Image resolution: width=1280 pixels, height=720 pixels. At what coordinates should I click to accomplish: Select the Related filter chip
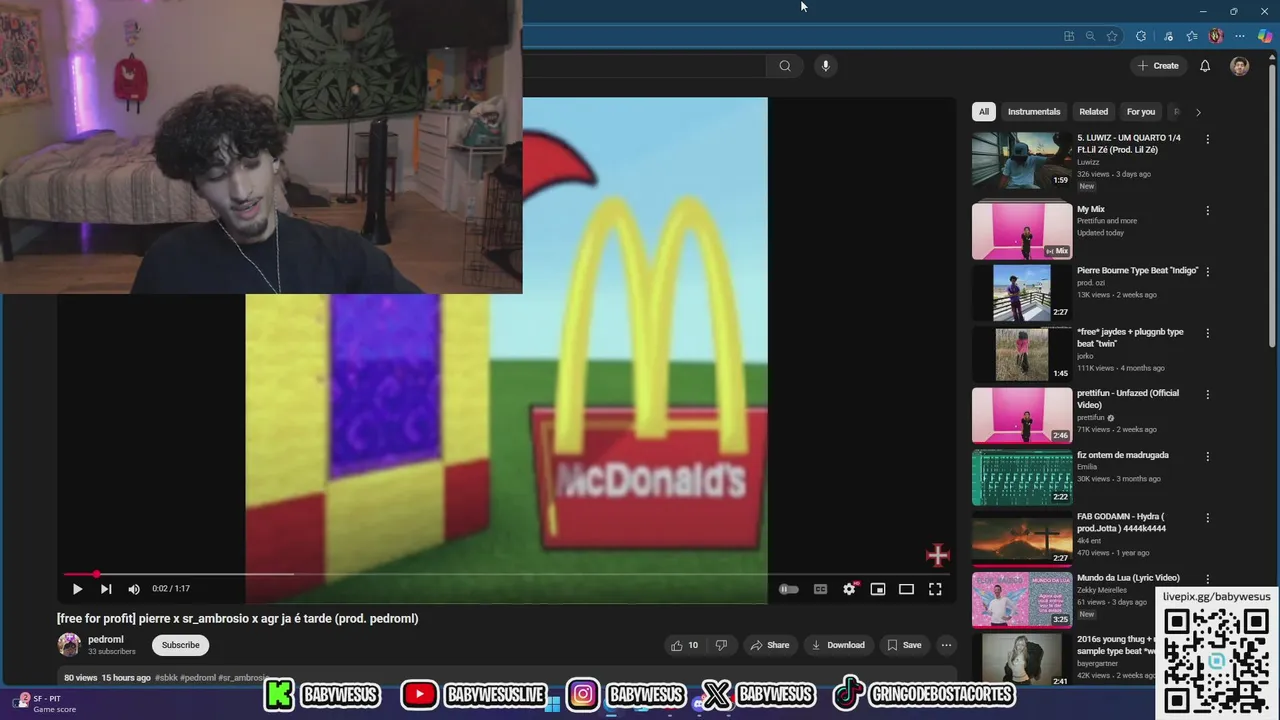click(1093, 112)
